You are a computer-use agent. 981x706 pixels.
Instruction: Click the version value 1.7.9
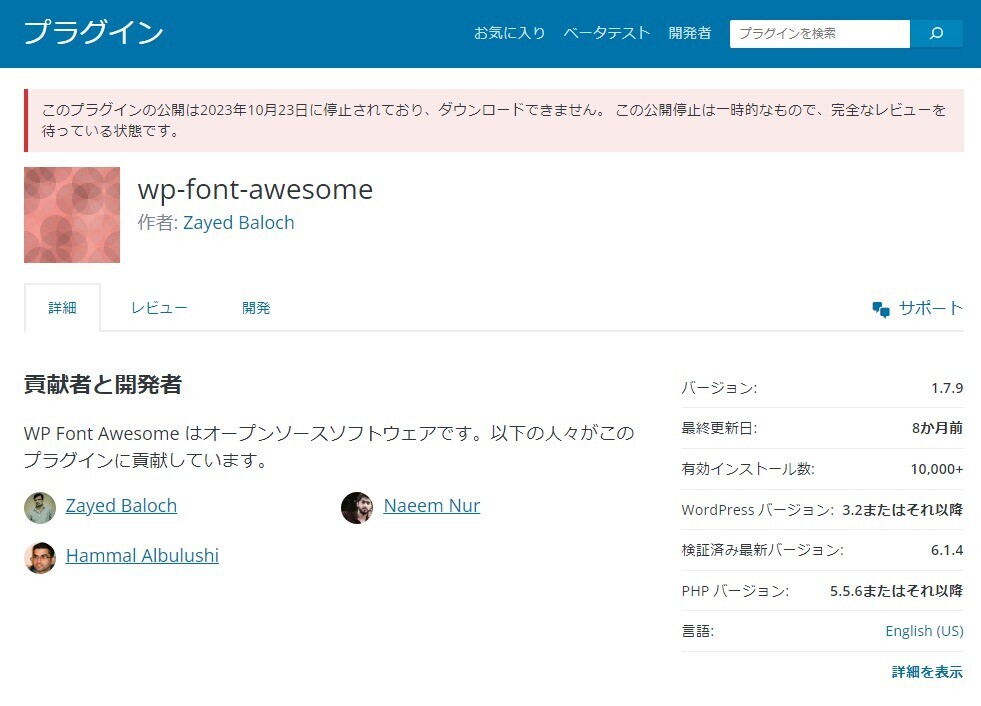[x=947, y=388]
